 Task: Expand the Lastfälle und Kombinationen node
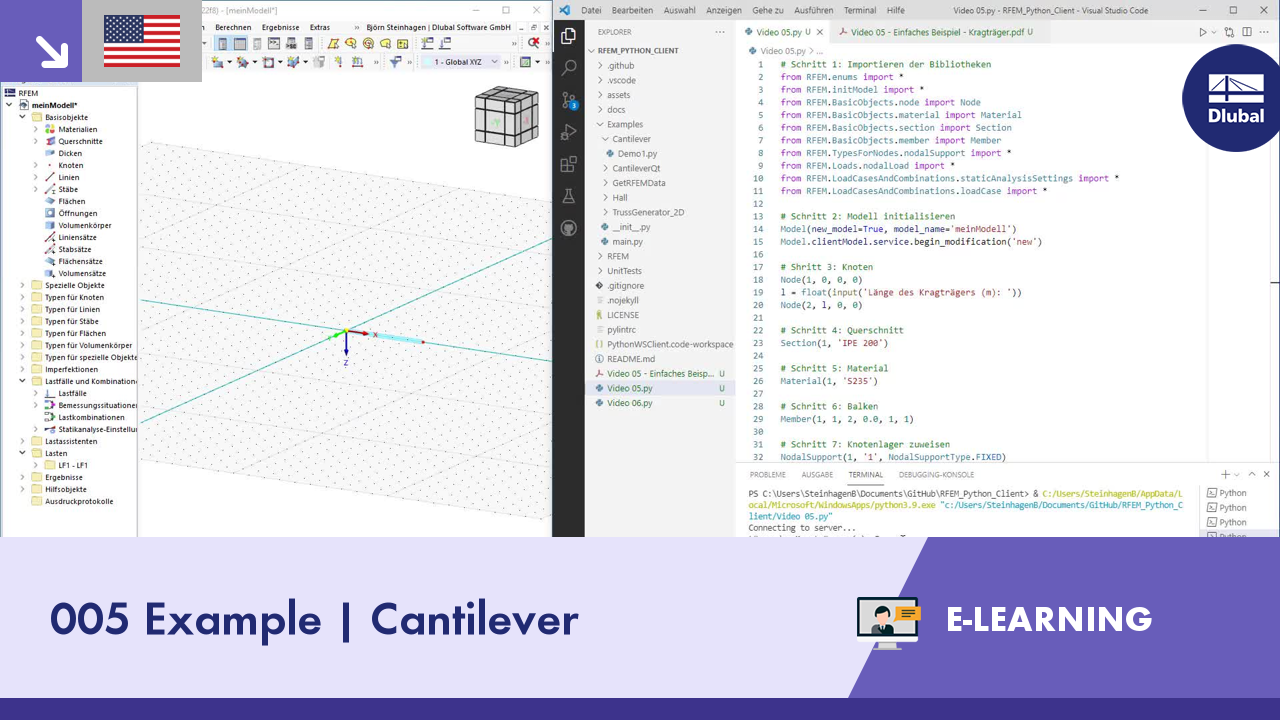click(22, 381)
